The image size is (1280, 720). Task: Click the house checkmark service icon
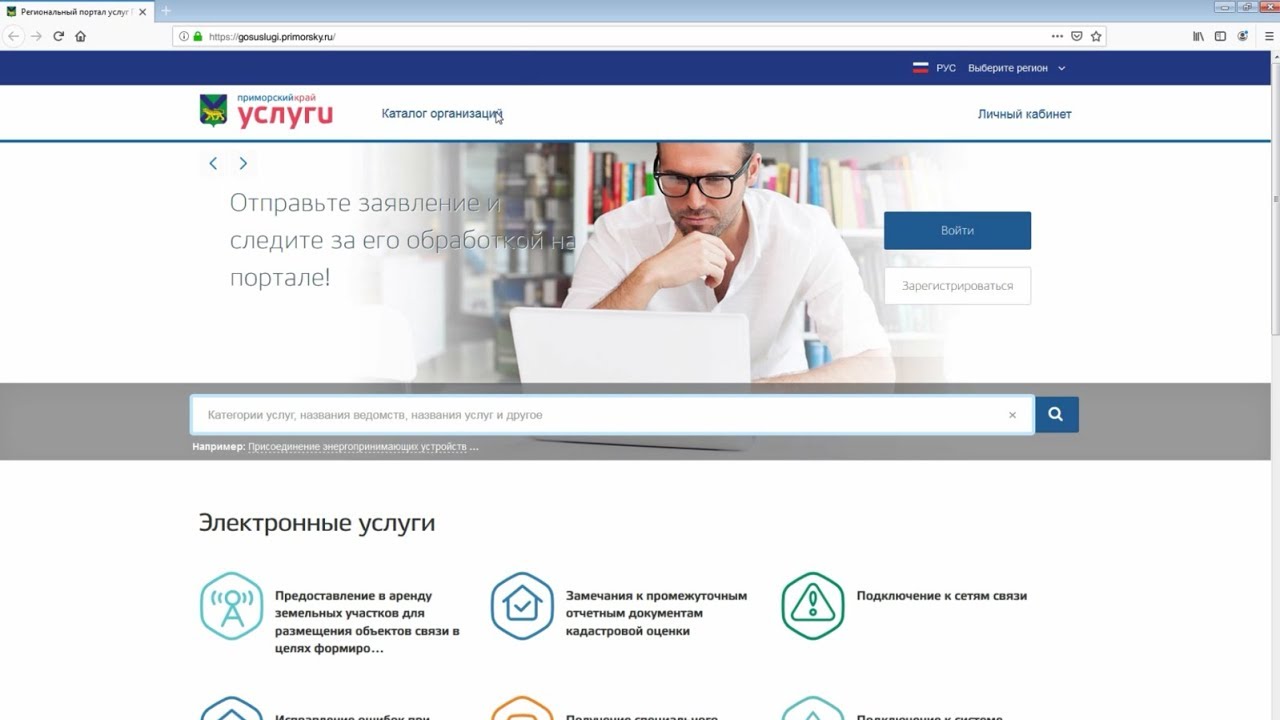522,606
